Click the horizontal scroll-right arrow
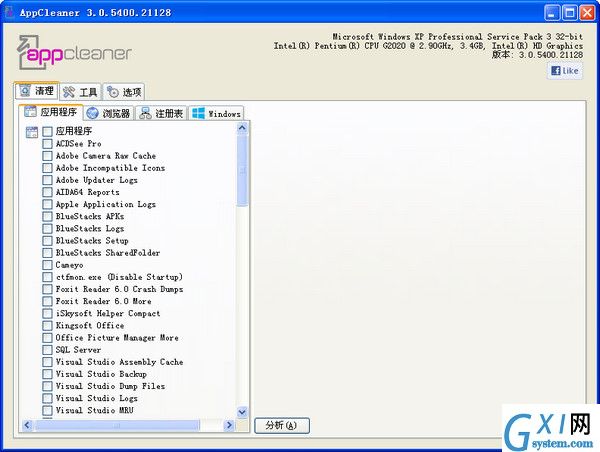 (229, 425)
